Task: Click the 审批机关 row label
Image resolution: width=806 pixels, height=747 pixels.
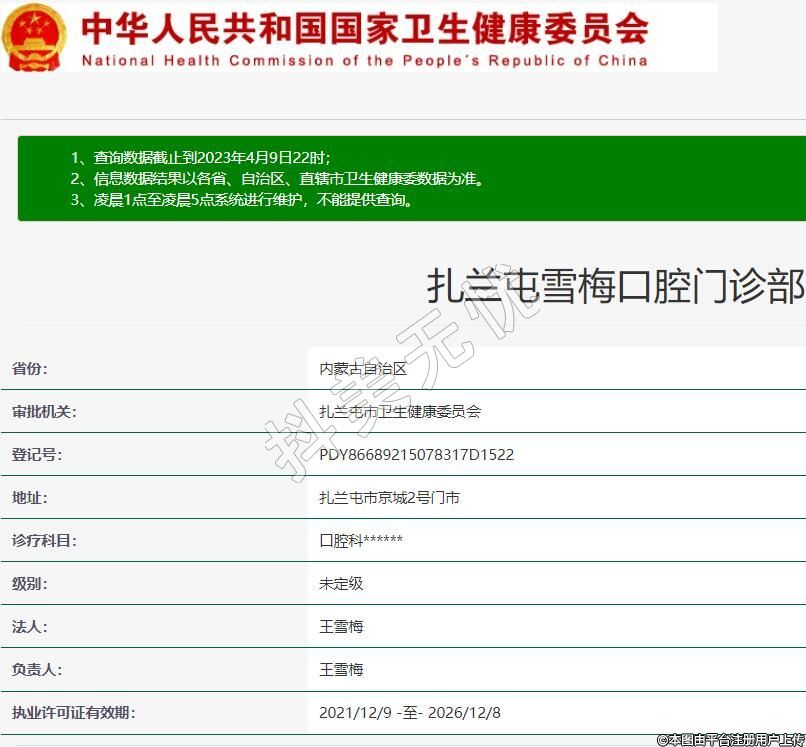Action: (x=44, y=412)
